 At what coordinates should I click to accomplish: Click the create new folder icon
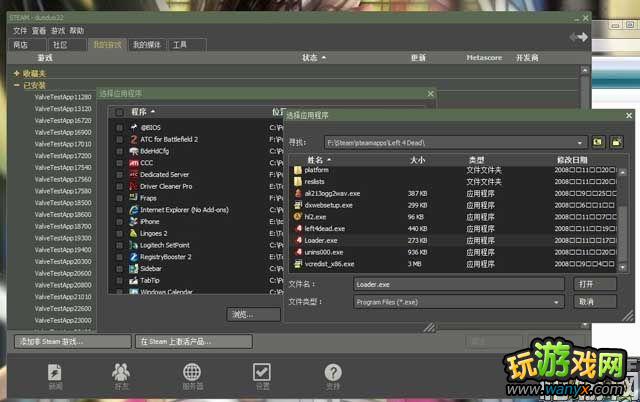(616, 142)
